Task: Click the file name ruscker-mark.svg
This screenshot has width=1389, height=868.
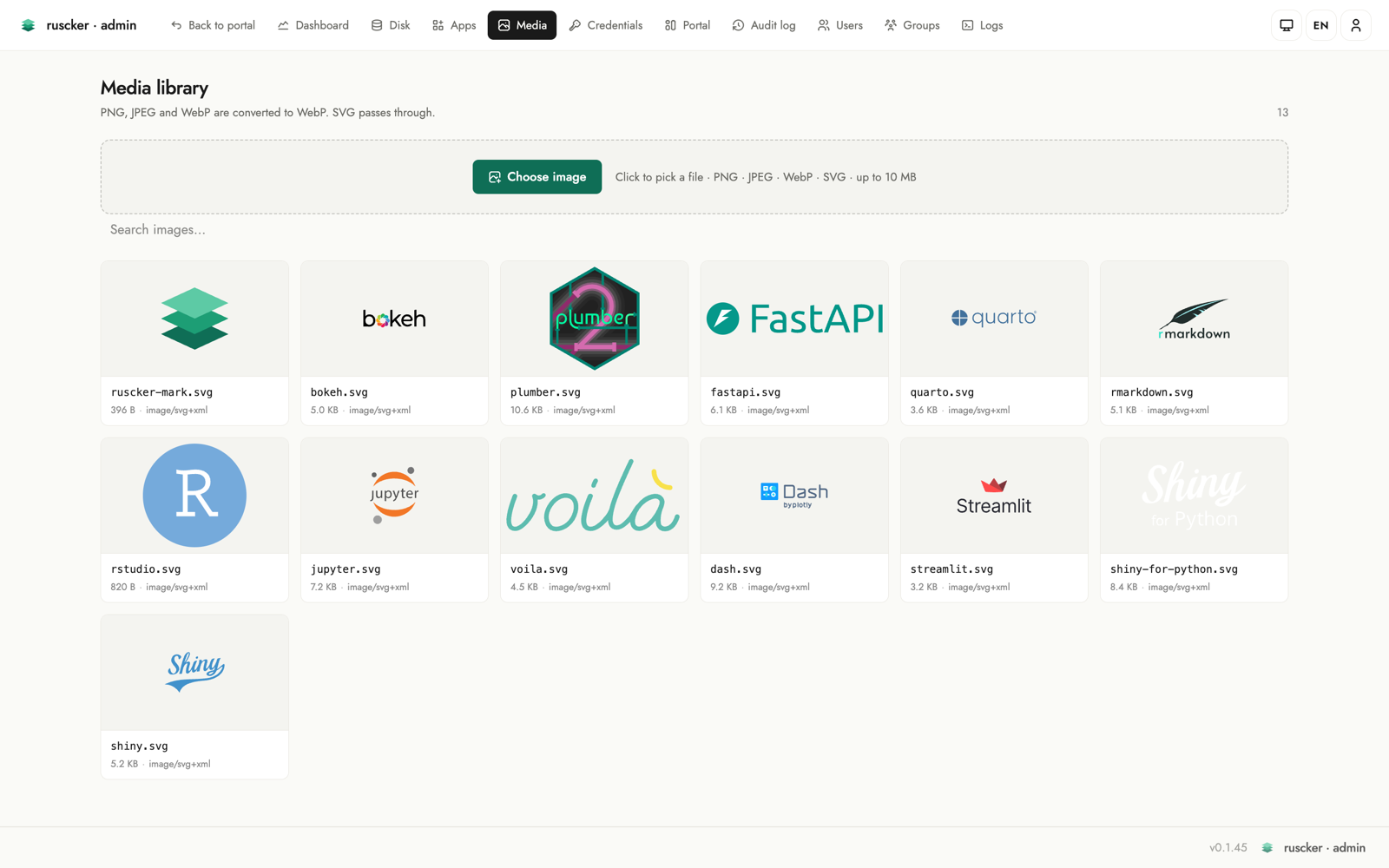Action: point(161,392)
